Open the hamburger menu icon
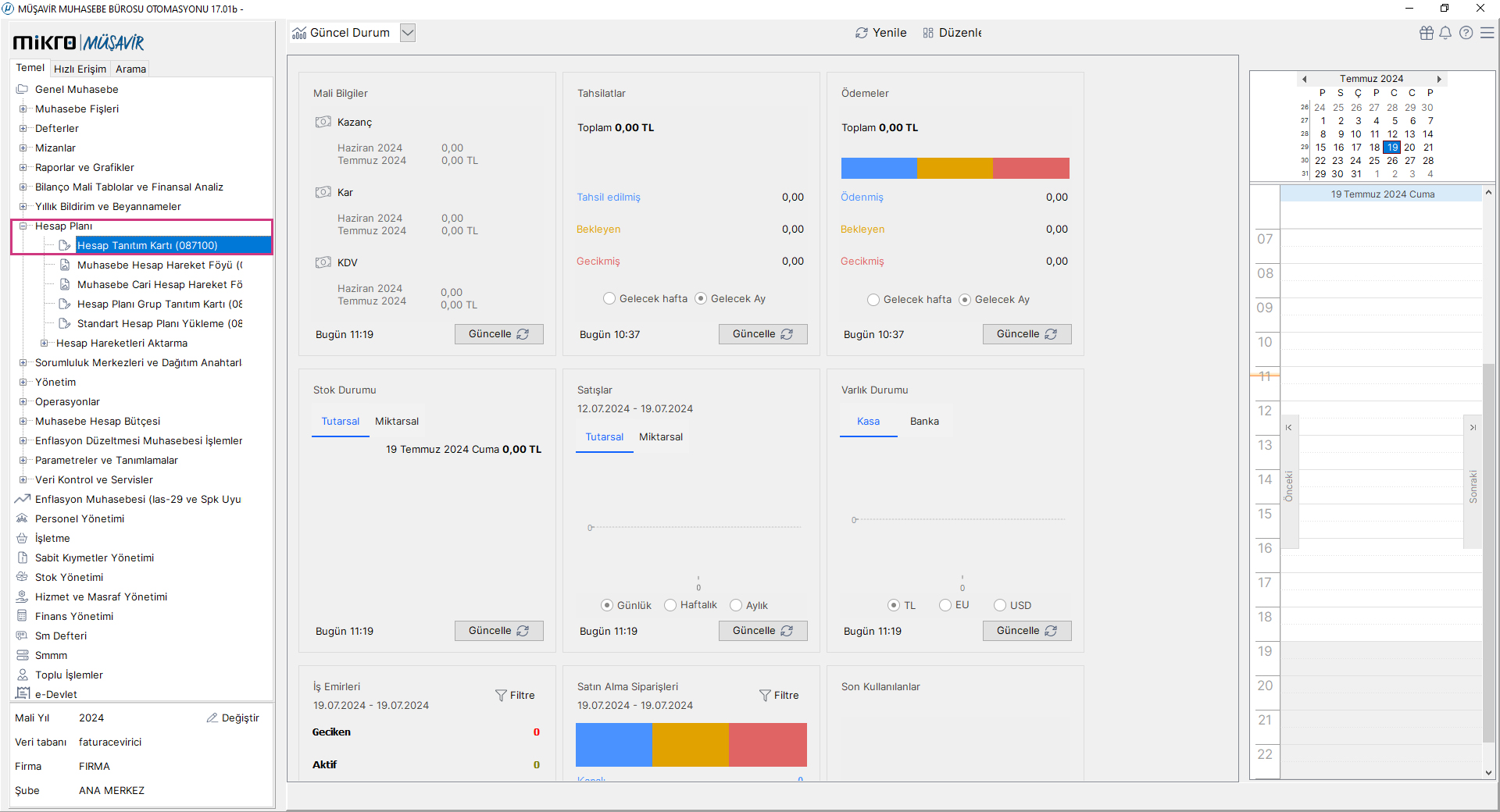1500x812 pixels. point(1487,33)
